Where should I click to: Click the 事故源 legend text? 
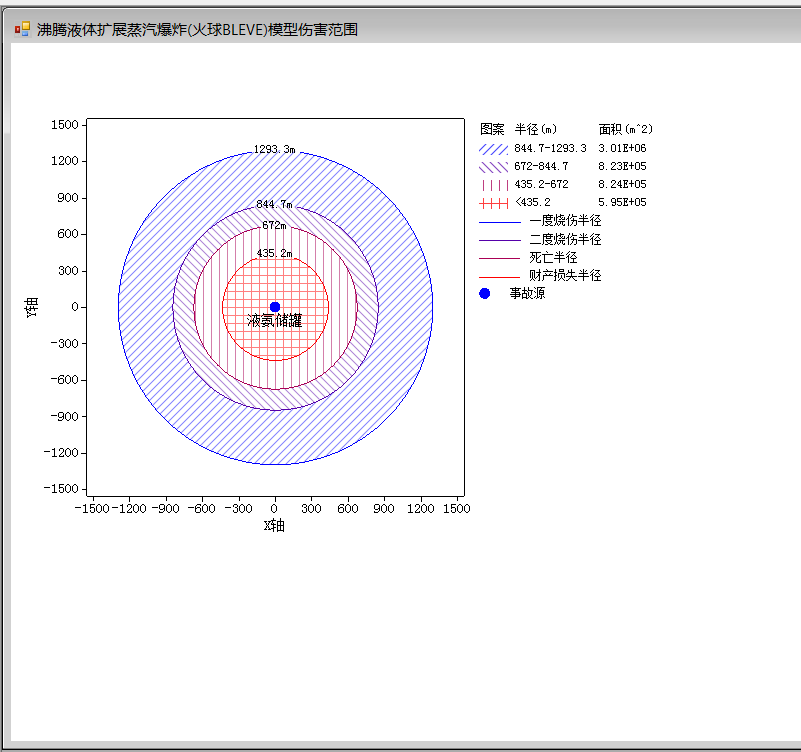[x=527, y=293]
